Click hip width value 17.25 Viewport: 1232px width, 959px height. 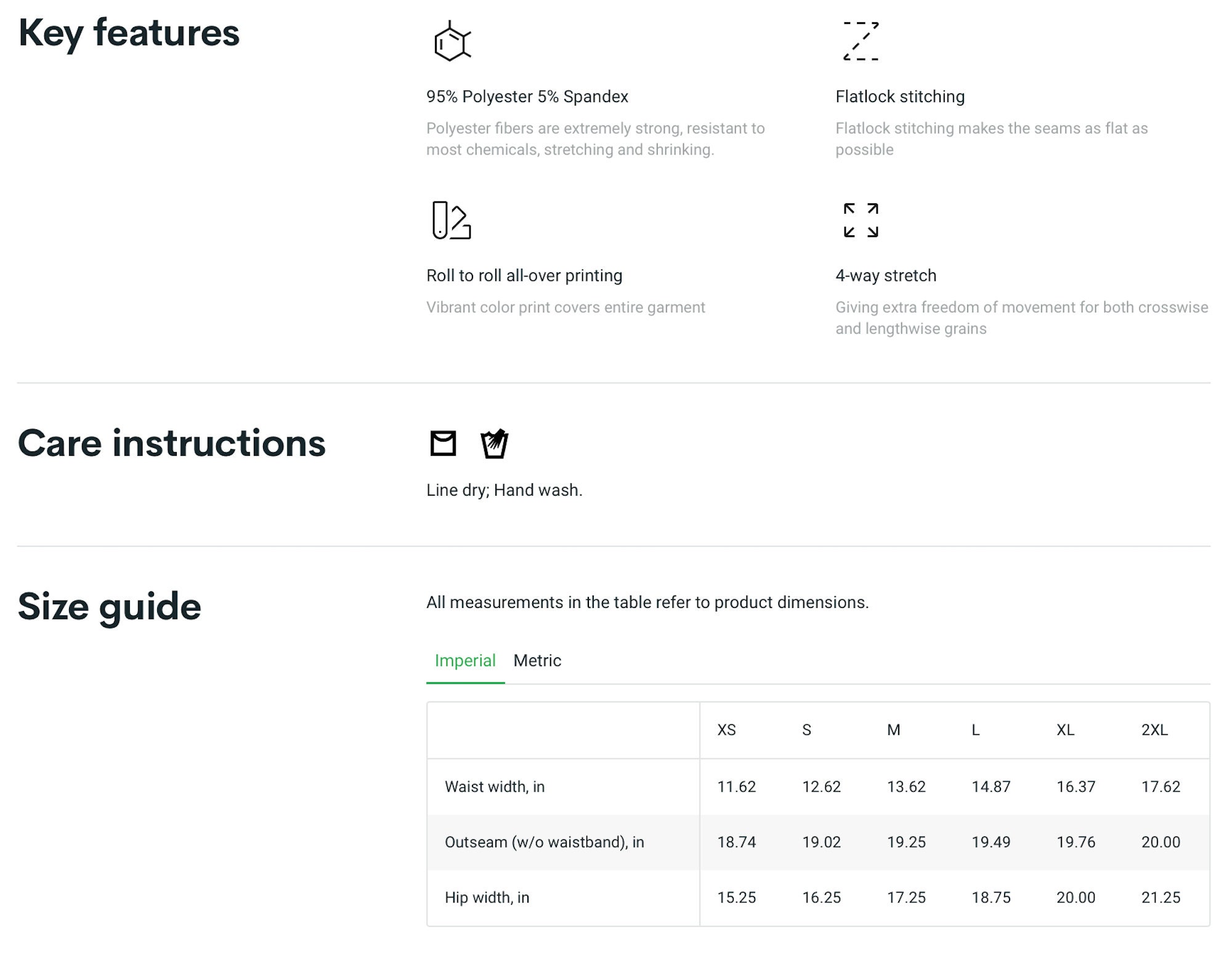click(906, 897)
